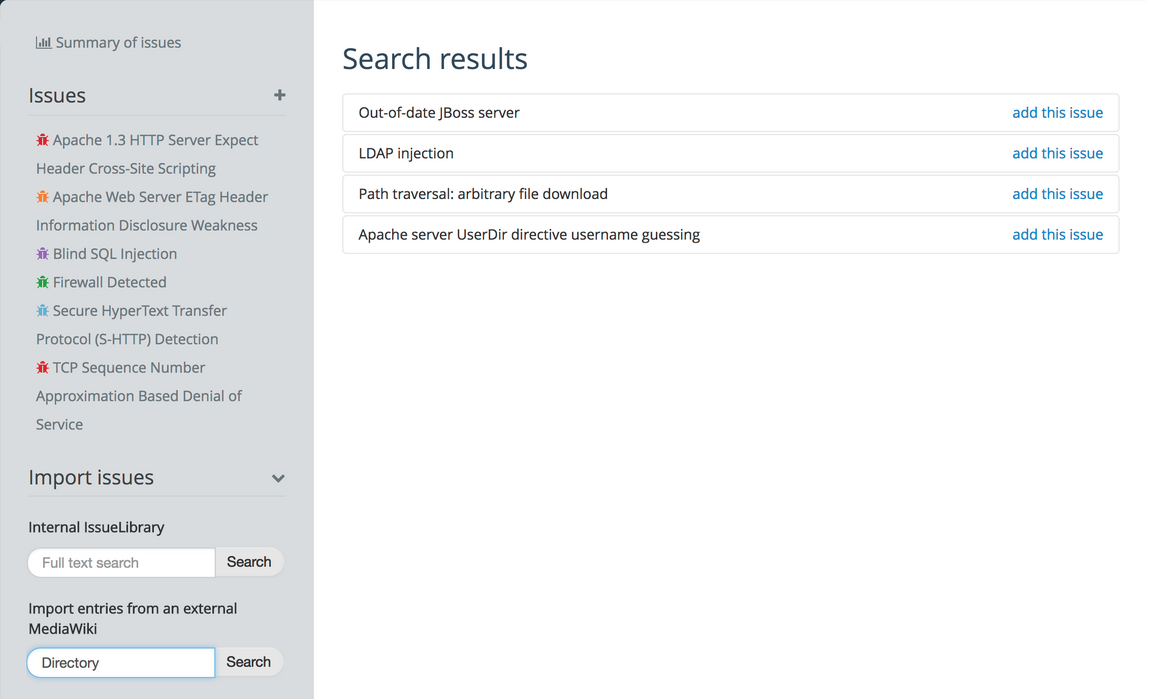Open the Blind SQL Injection issue
Image resolution: width=1152 pixels, height=699 pixels.
coord(115,254)
